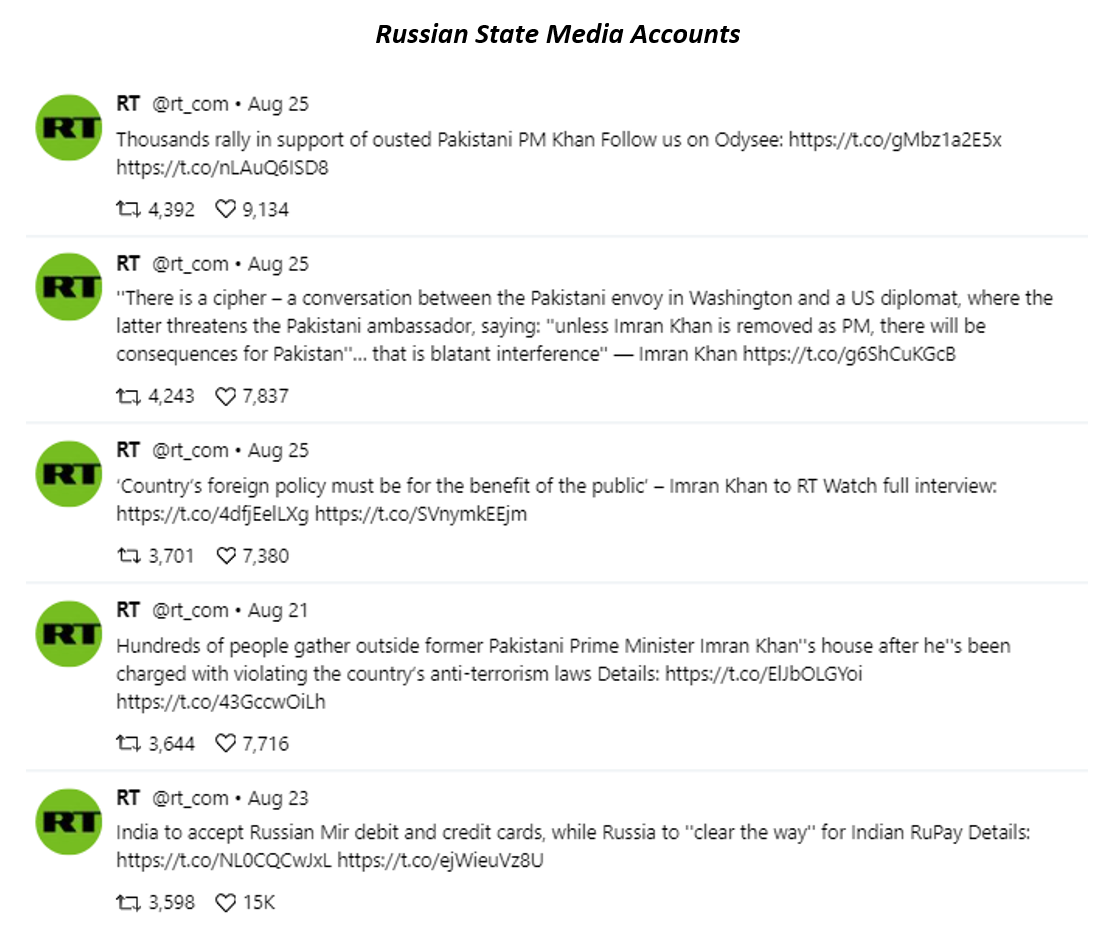
Task: Retweet the foreign policy interview tweet
Action: point(128,556)
